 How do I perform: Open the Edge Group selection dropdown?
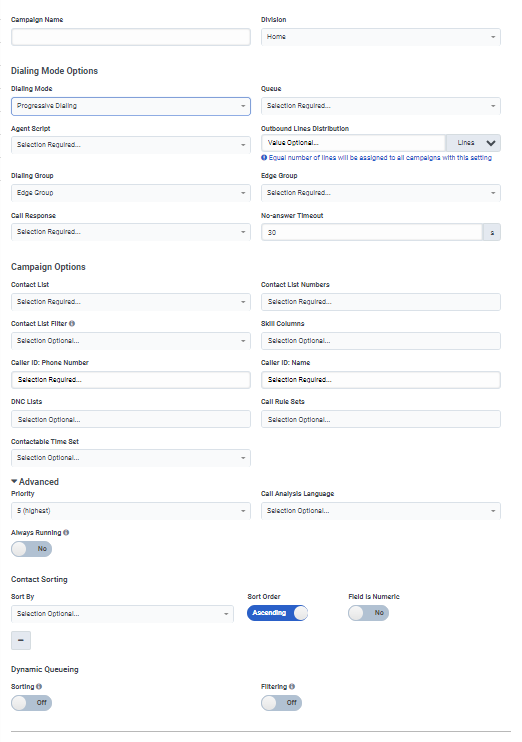(380, 193)
